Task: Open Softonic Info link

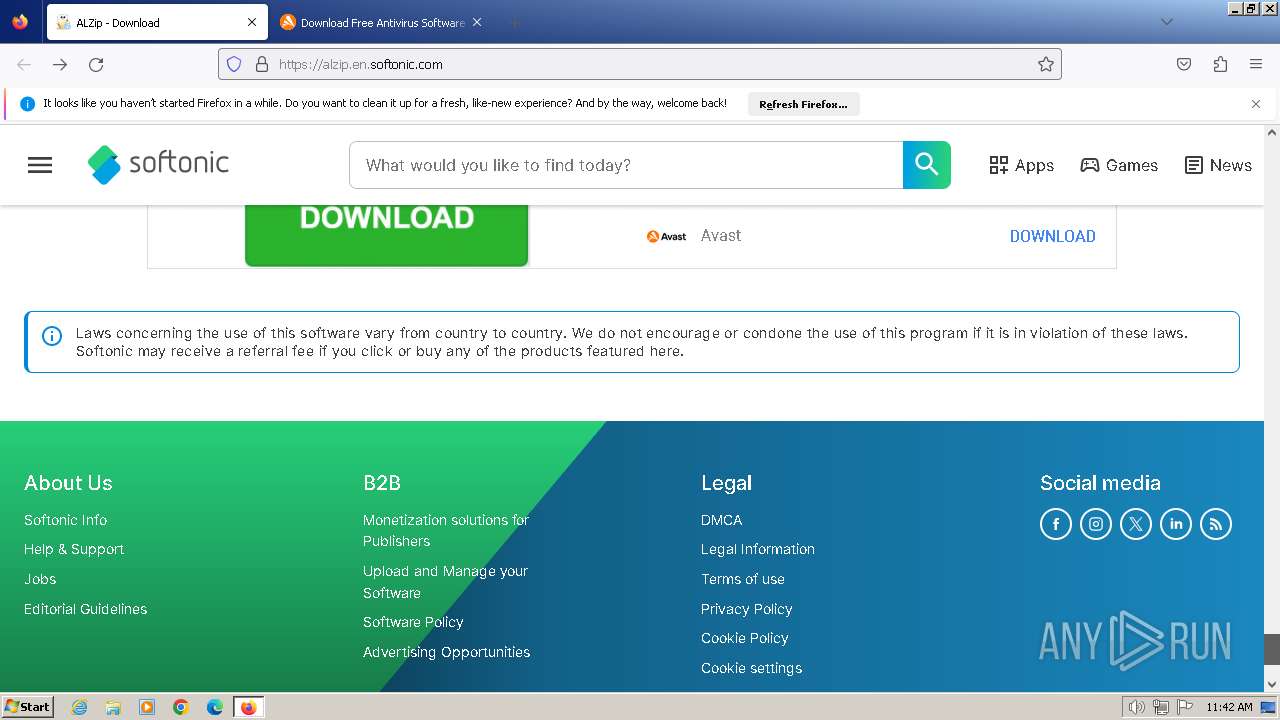Action: 65,520
